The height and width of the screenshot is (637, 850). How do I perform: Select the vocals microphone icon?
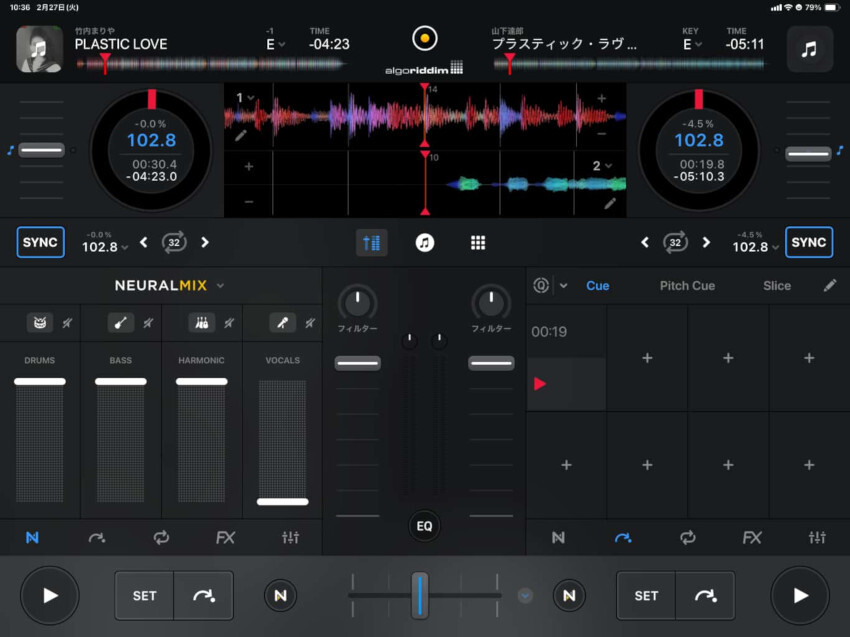284,323
